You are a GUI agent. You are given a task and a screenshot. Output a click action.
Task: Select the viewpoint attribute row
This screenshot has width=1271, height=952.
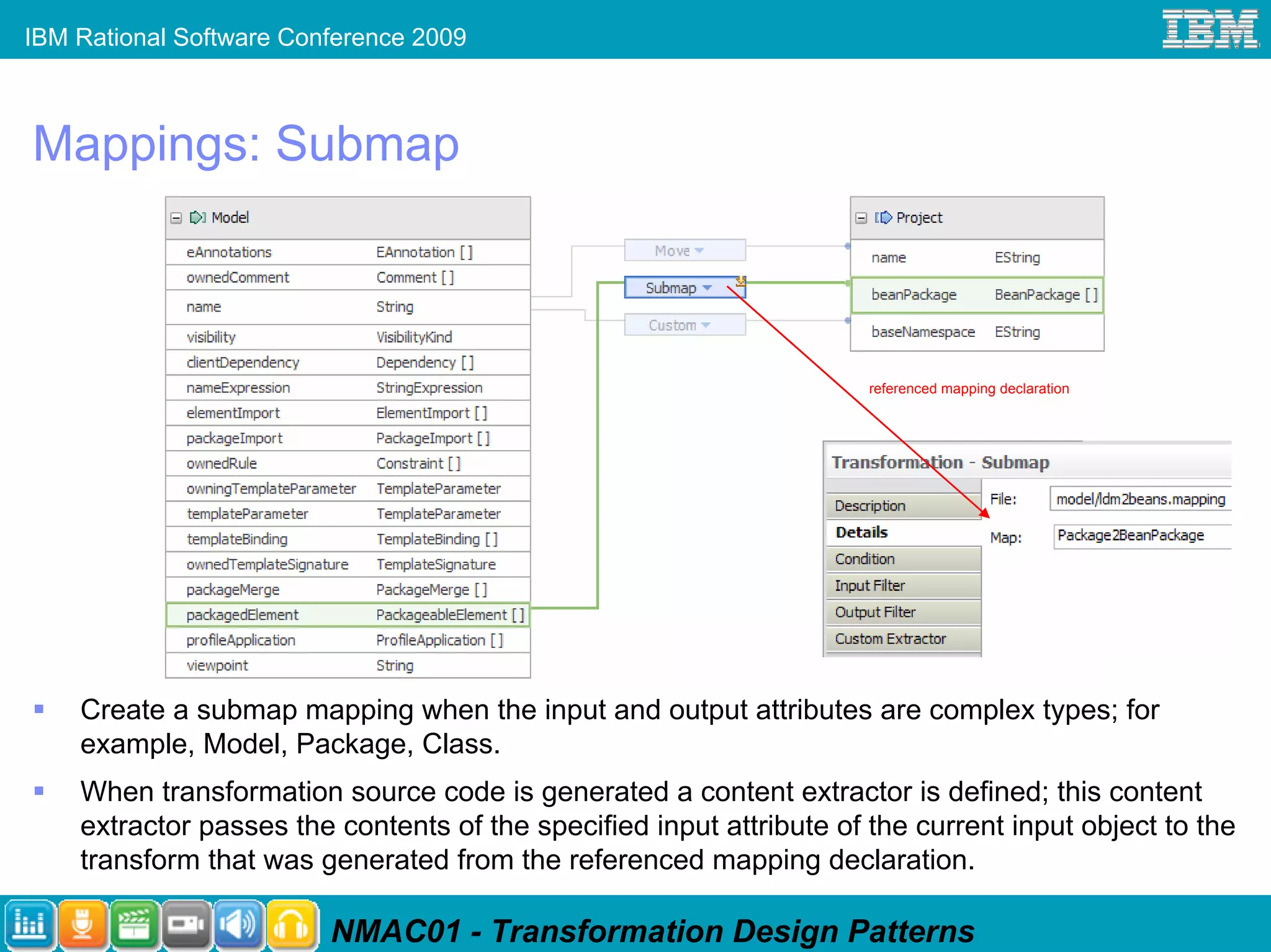pyautogui.click(x=348, y=665)
